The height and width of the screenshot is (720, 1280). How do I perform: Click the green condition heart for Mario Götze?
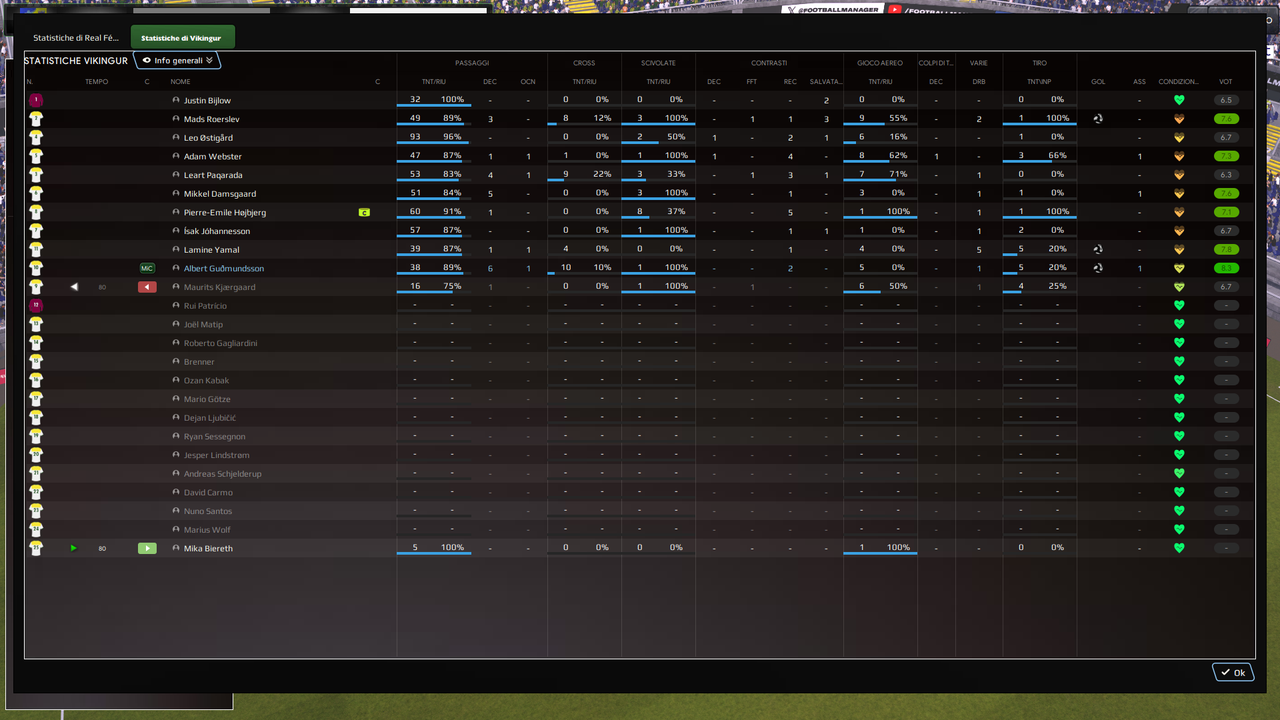(1179, 399)
